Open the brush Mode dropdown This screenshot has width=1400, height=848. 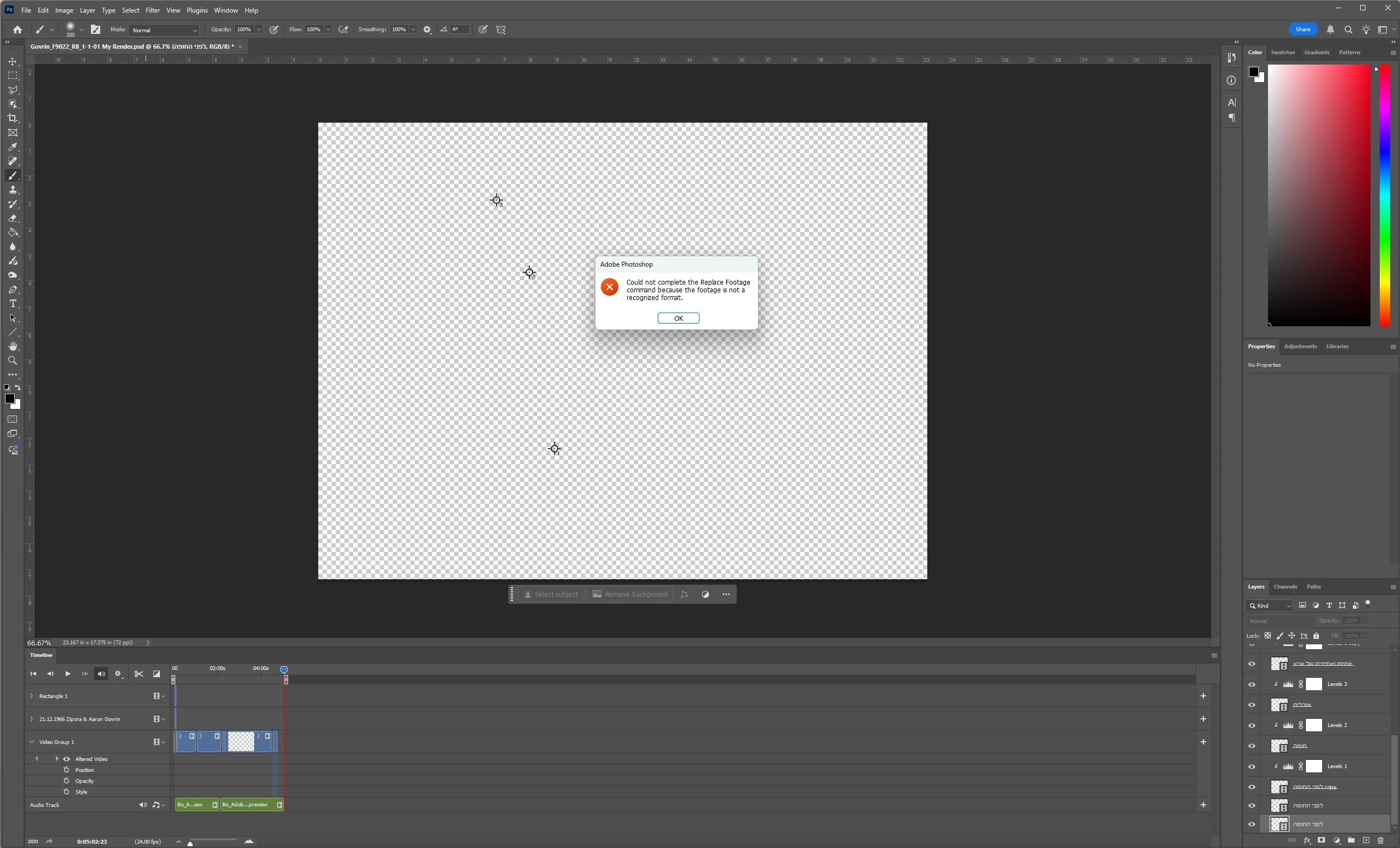[164, 30]
